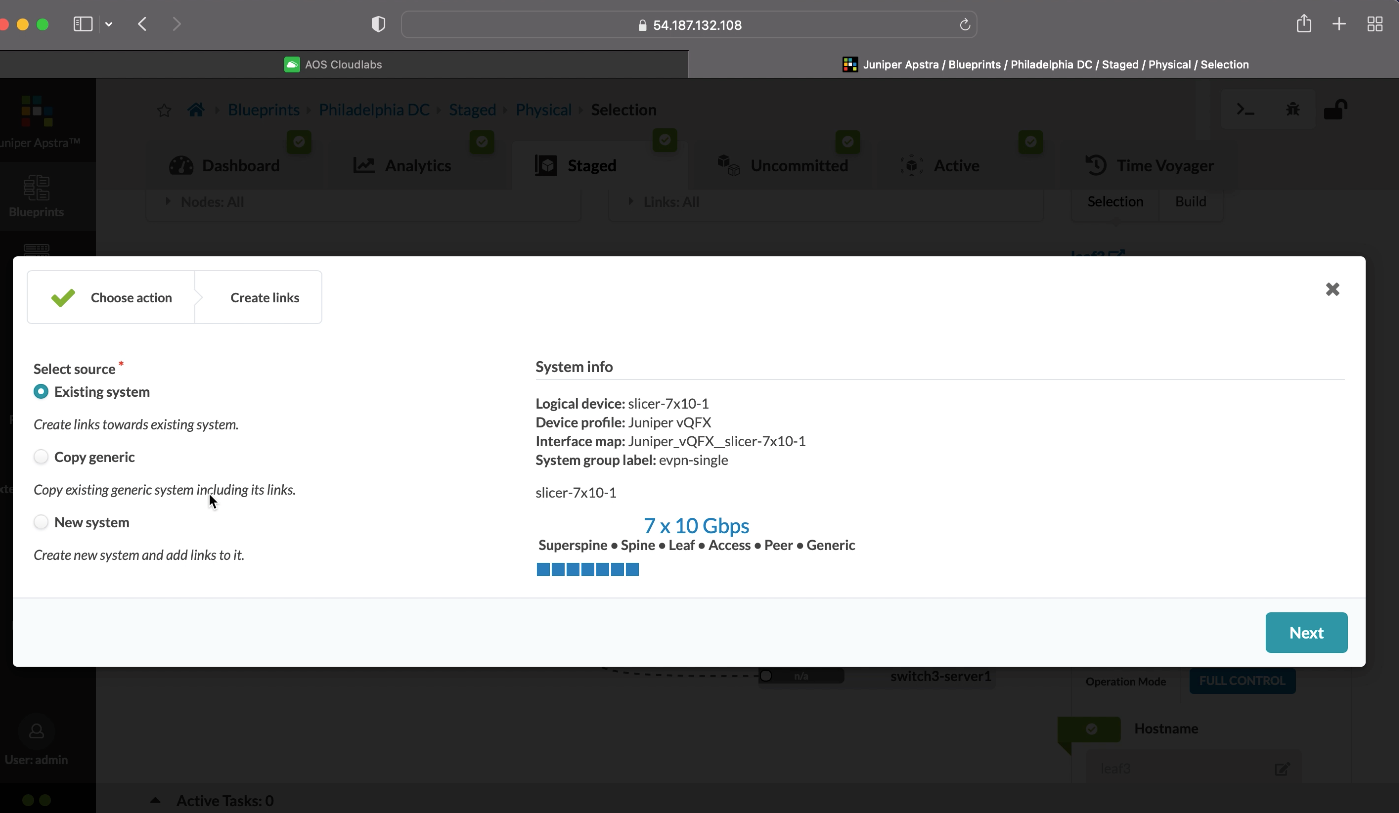
Task: Click the Staged breadcrumb link
Action: pos(472,109)
